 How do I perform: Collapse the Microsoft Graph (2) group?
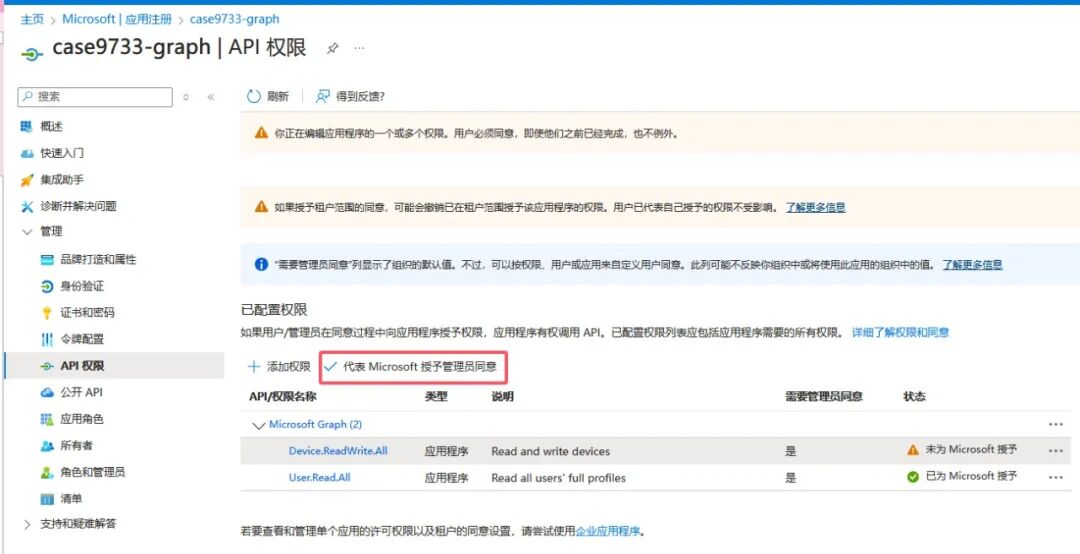[258, 425]
